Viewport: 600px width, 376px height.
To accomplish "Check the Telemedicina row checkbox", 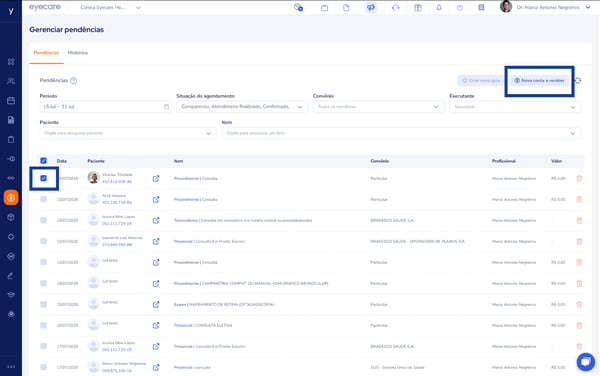I will click(x=43, y=220).
